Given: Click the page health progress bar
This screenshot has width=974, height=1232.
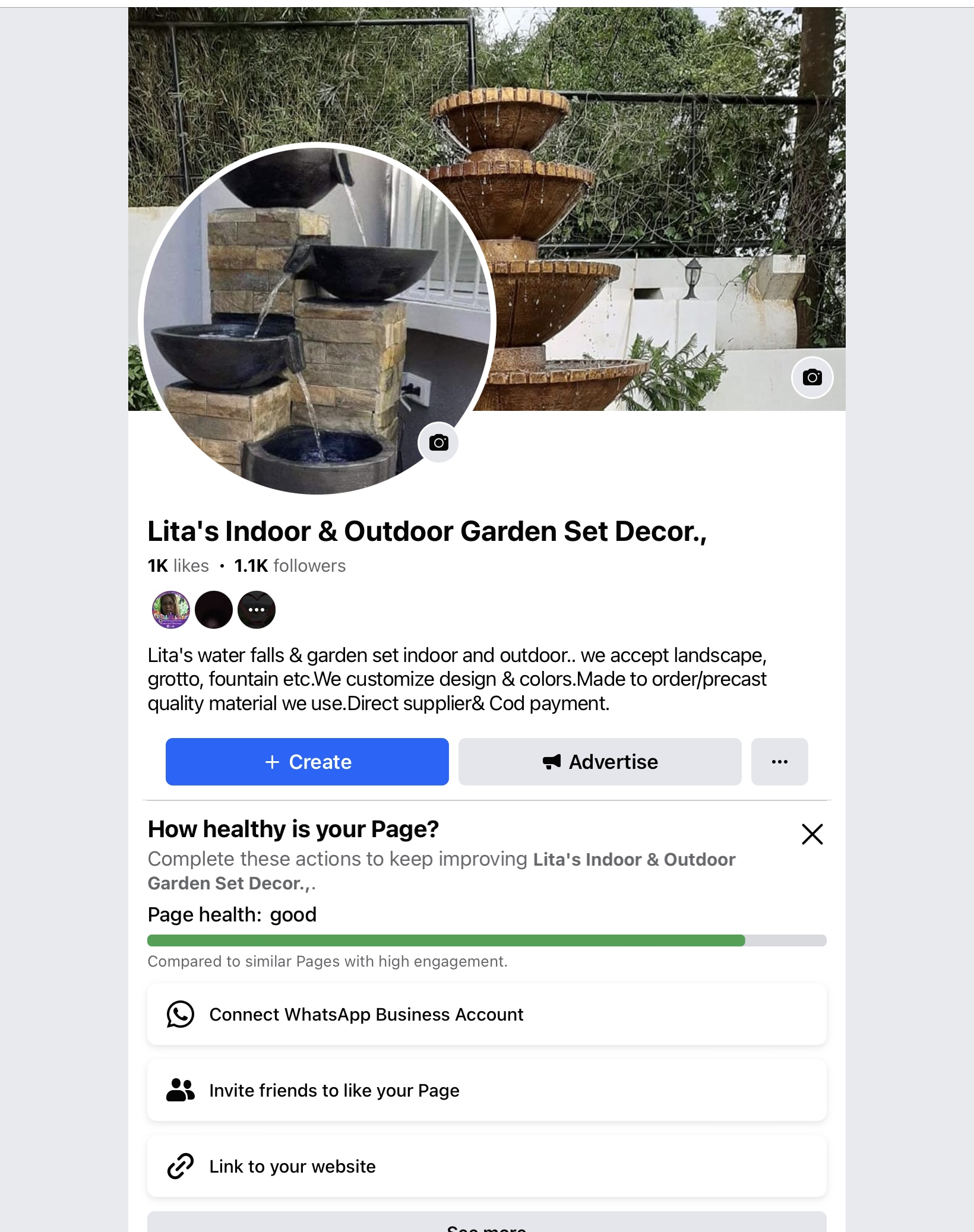Looking at the screenshot, I should [x=486, y=940].
